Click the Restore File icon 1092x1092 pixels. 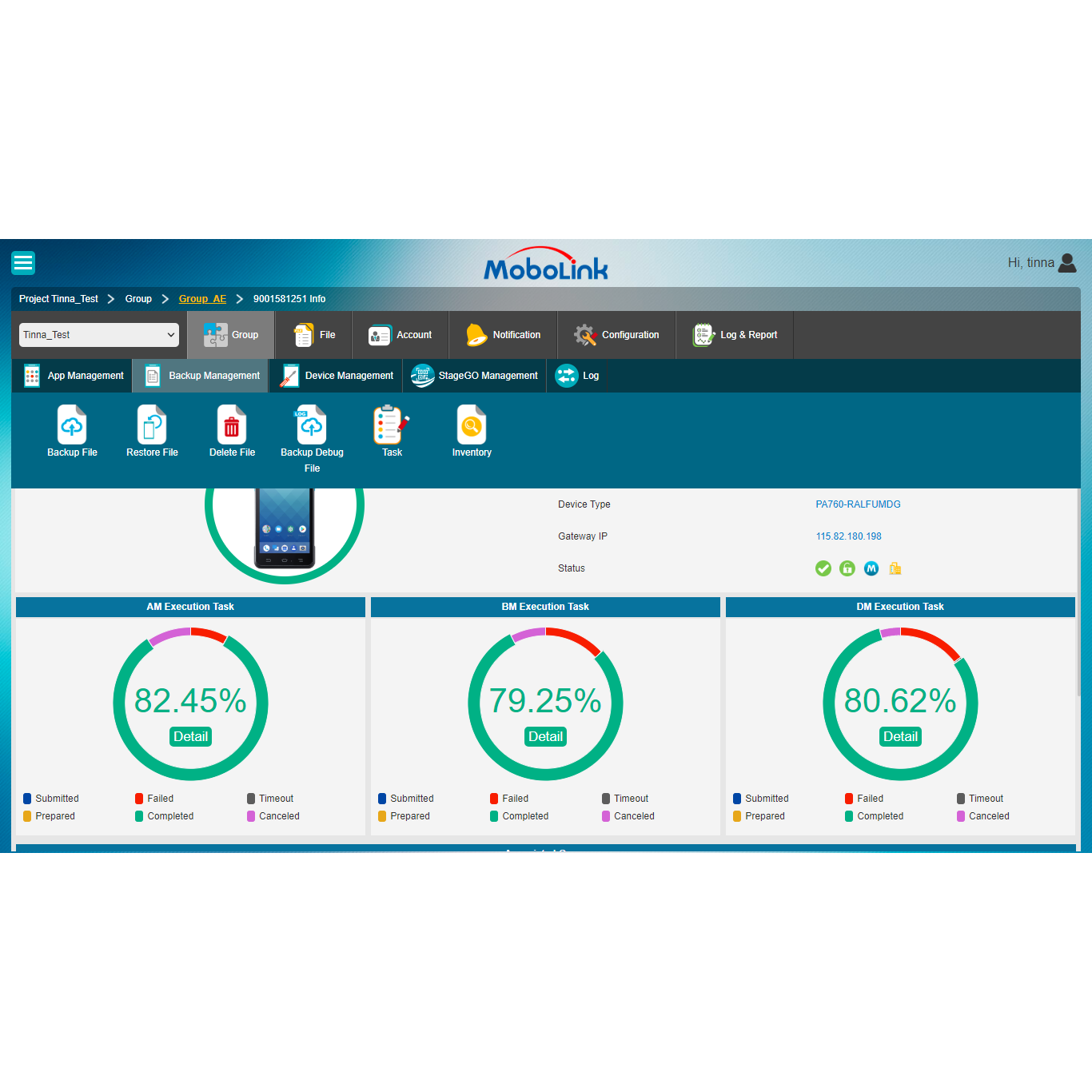(152, 425)
